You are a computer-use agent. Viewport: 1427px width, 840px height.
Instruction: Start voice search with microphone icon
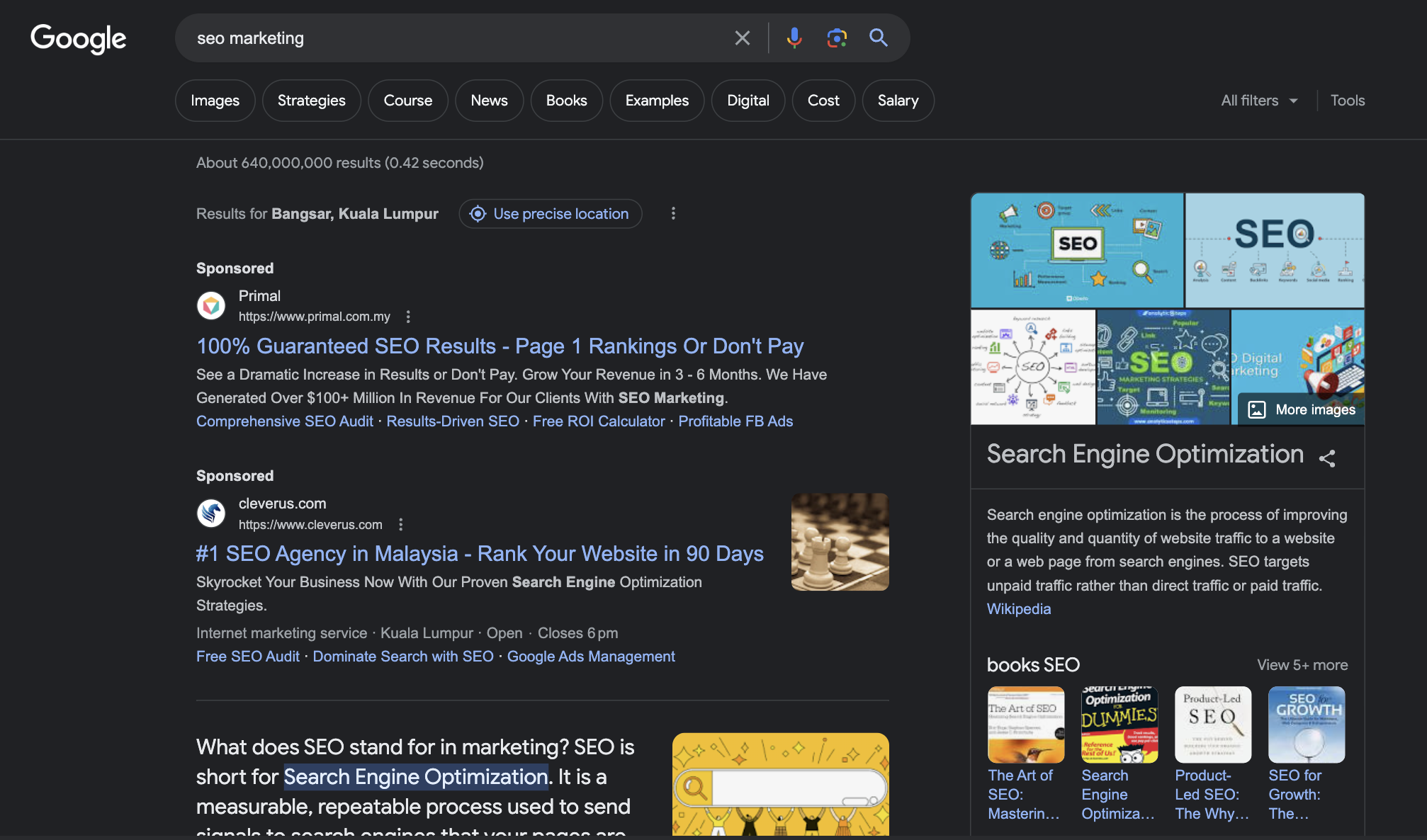click(794, 38)
